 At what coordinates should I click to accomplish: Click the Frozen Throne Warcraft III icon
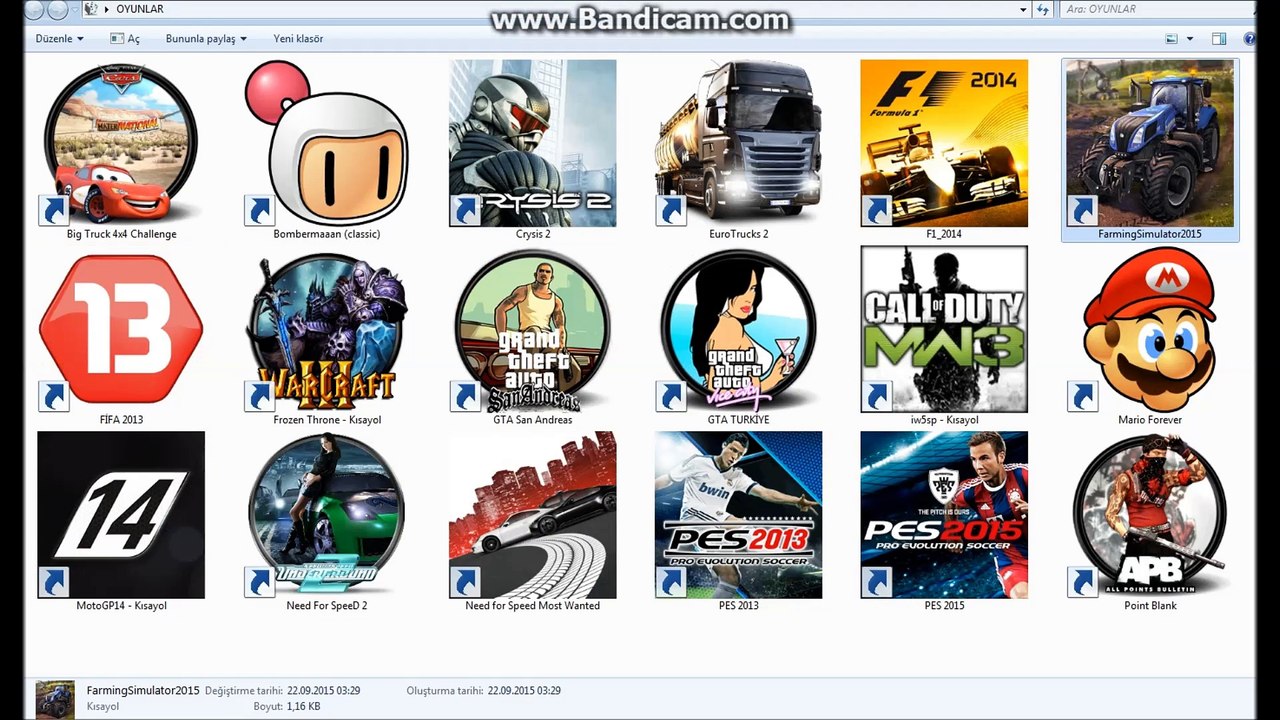(327, 329)
